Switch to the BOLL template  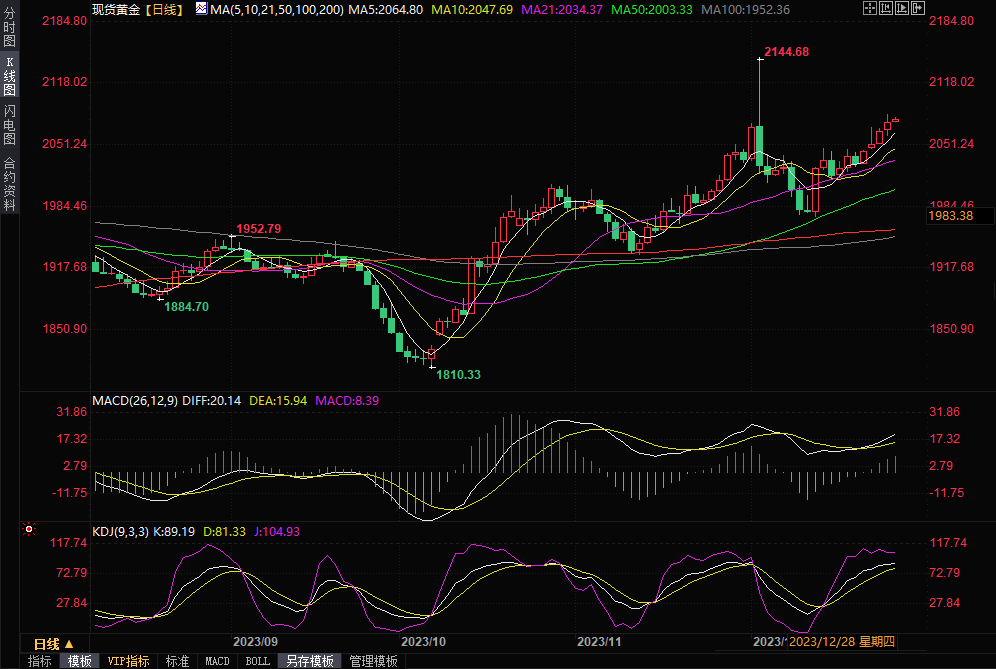click(x=257, y=661)
